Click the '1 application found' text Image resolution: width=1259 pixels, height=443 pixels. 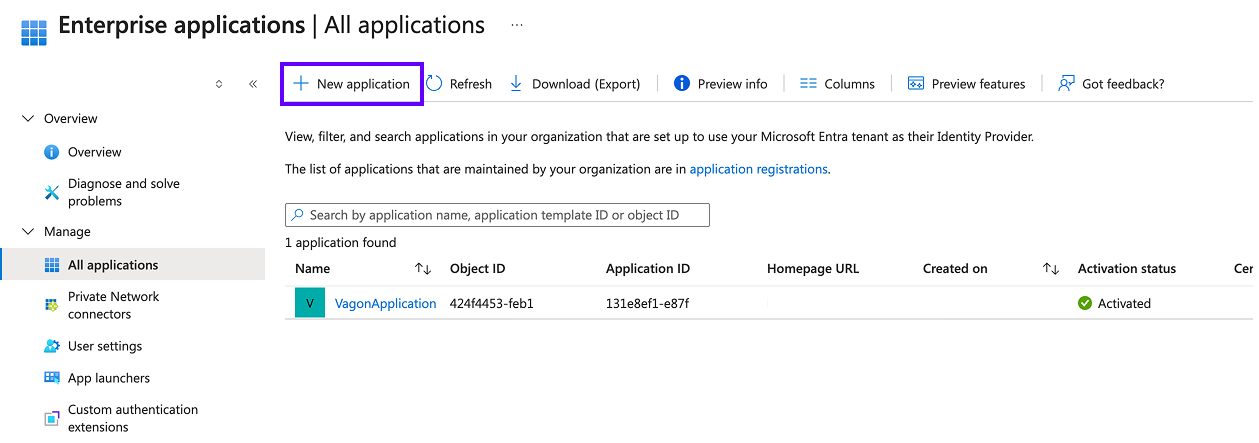tap(341, 243)
